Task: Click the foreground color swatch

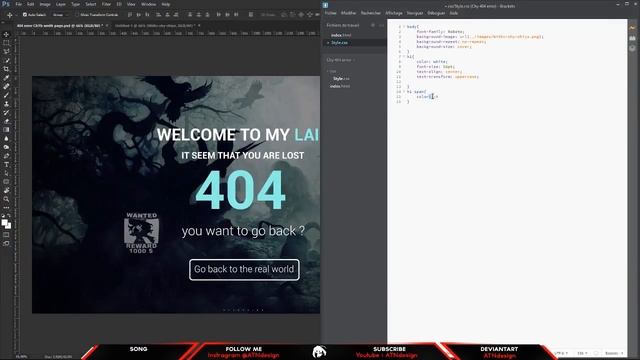Action: tap(4, 222)
